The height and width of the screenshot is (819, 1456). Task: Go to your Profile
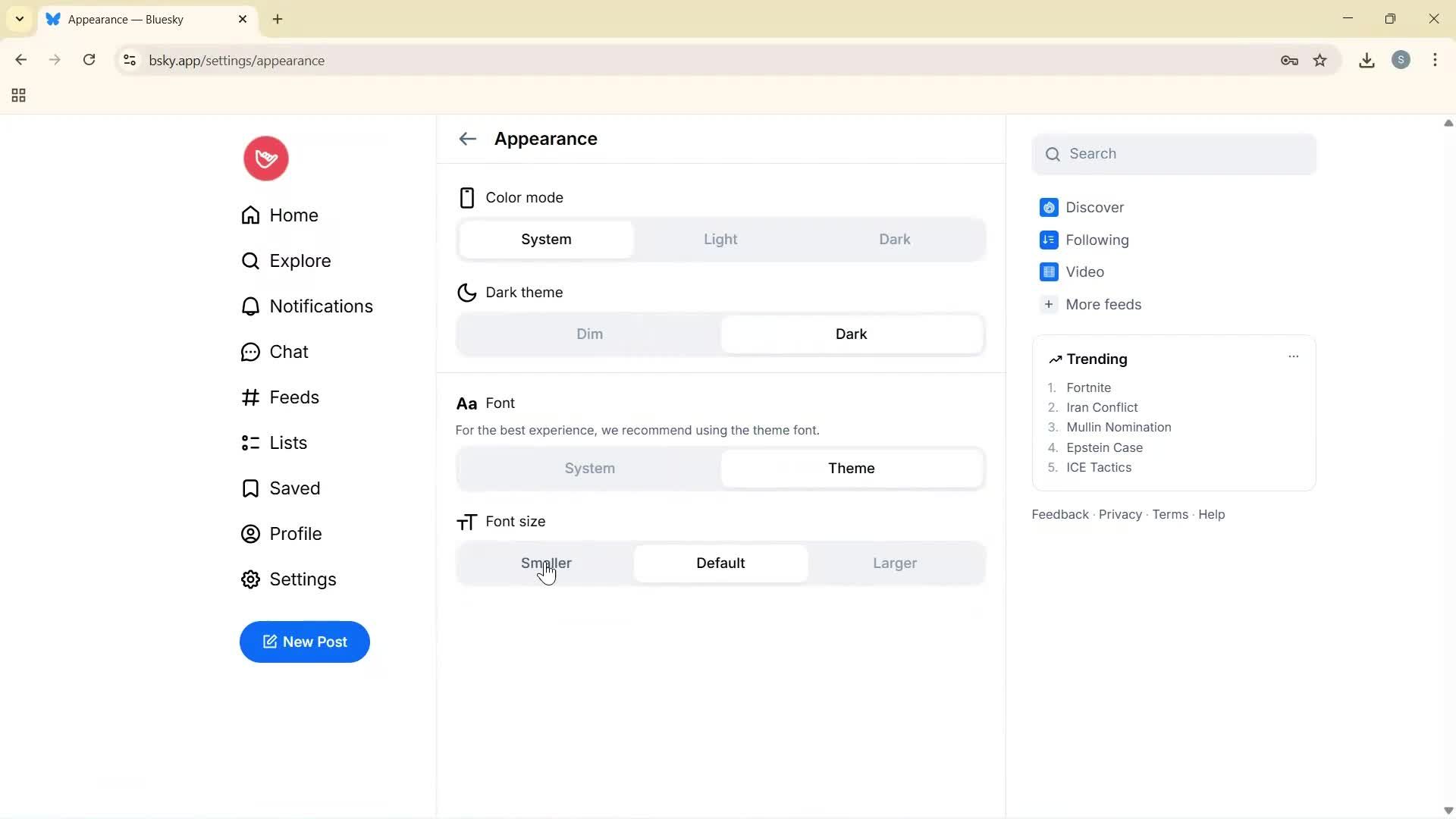coord(297,534)
